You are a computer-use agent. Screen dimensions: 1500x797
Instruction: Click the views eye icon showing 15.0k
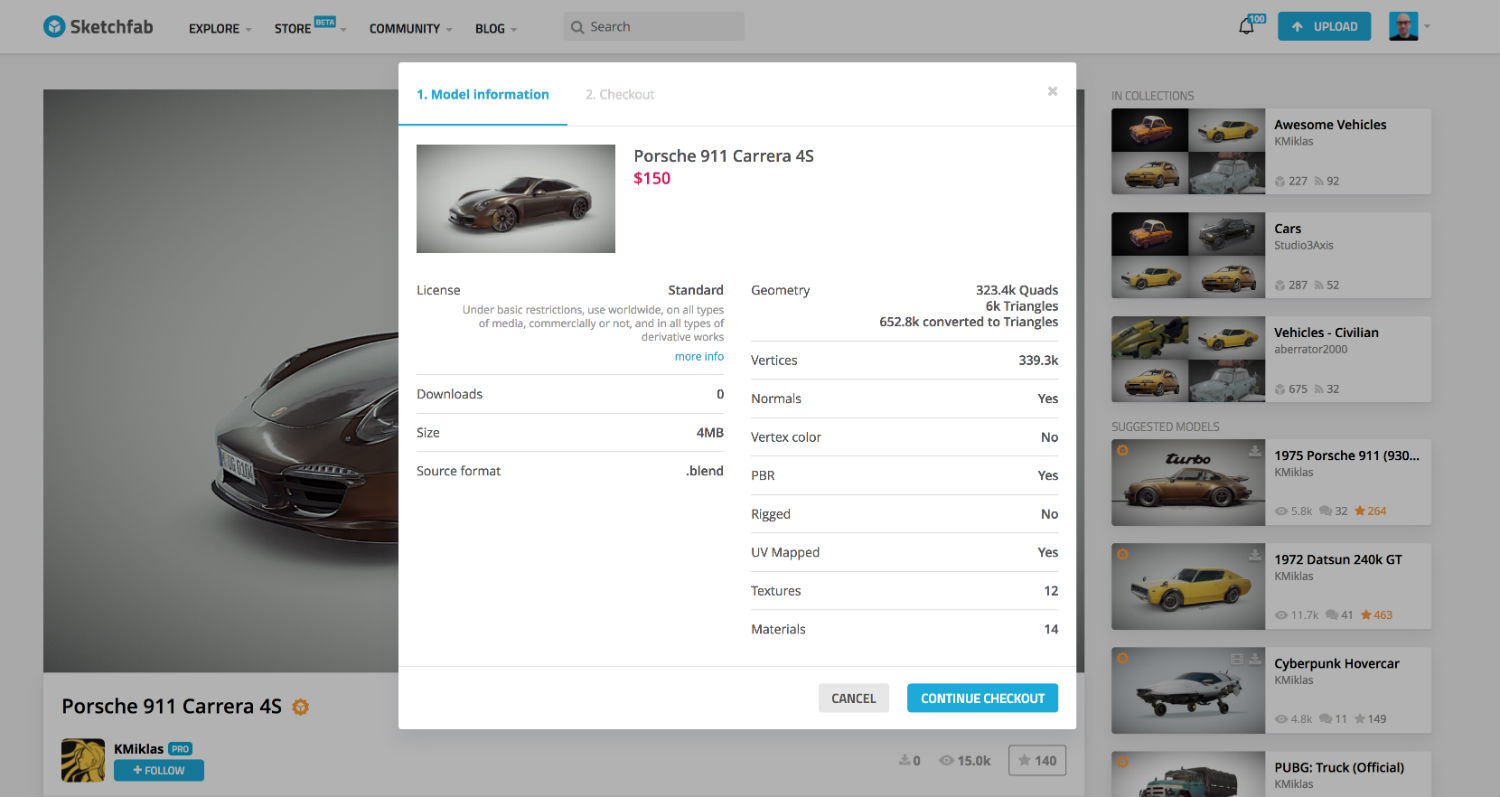pos(943,760)
